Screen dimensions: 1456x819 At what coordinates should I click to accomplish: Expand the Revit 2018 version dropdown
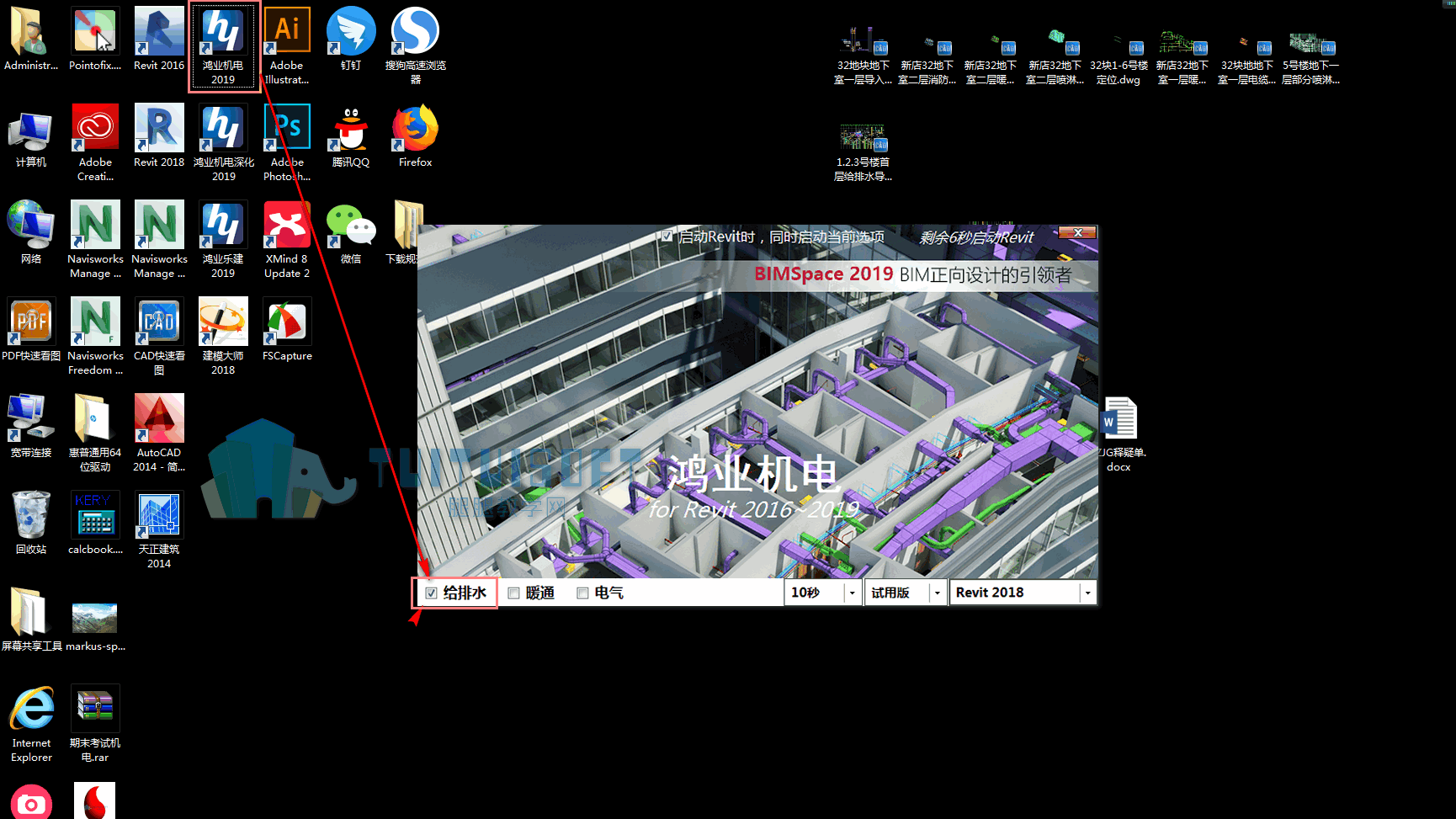[1087, 593]
